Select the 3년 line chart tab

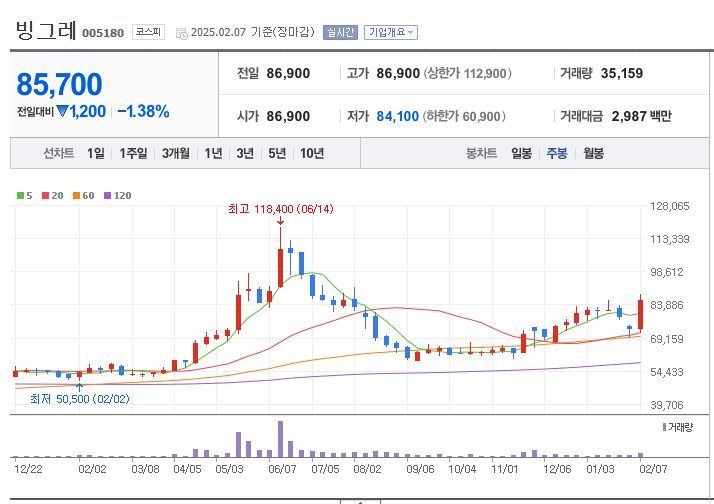[x=245, y=153]
